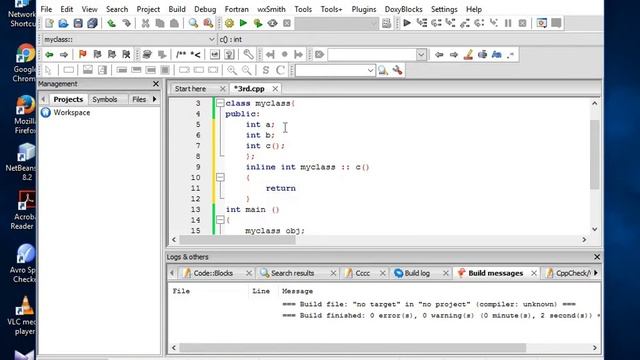Jump back with the green left arrow

[49, 54]
